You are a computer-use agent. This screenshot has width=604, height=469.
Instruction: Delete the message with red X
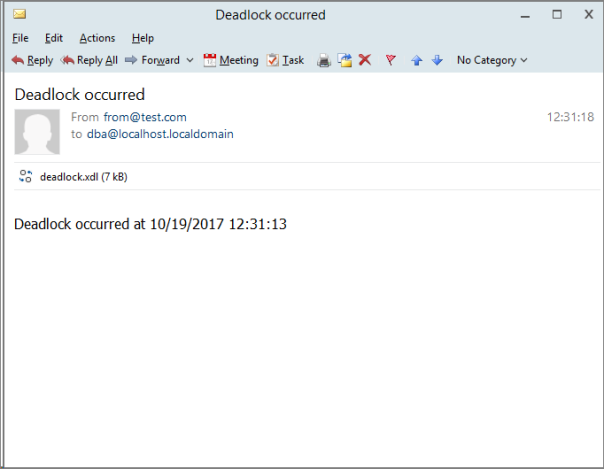click(365, 60)
